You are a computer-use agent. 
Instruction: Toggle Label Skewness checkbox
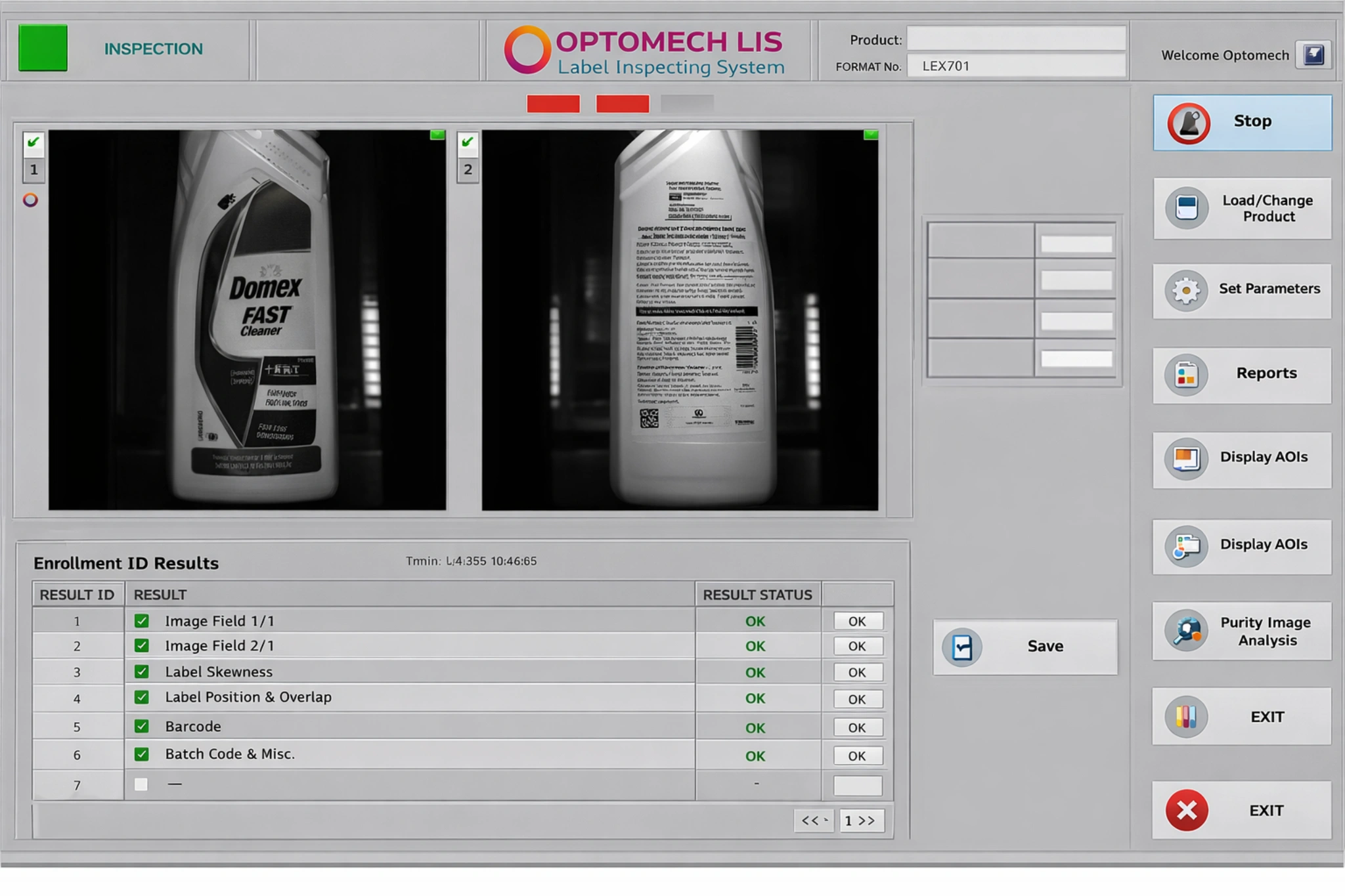[x=141, y=672]
